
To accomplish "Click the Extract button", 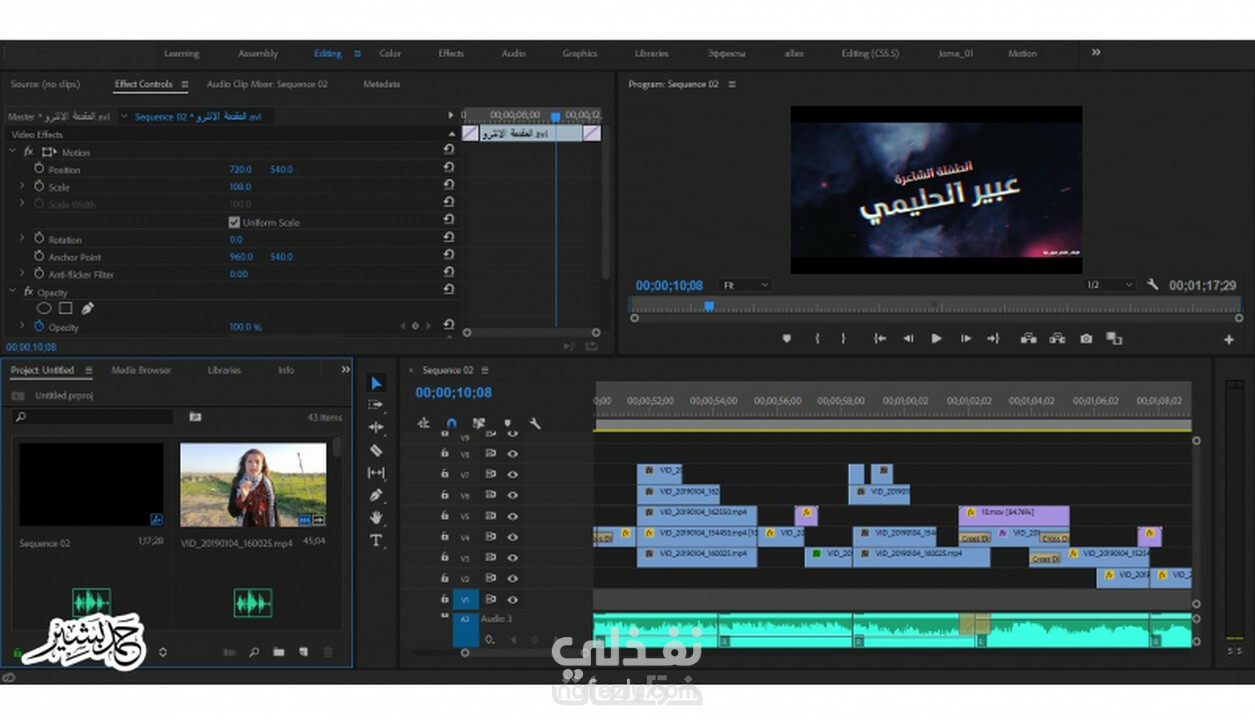I will pos(1057,339).
